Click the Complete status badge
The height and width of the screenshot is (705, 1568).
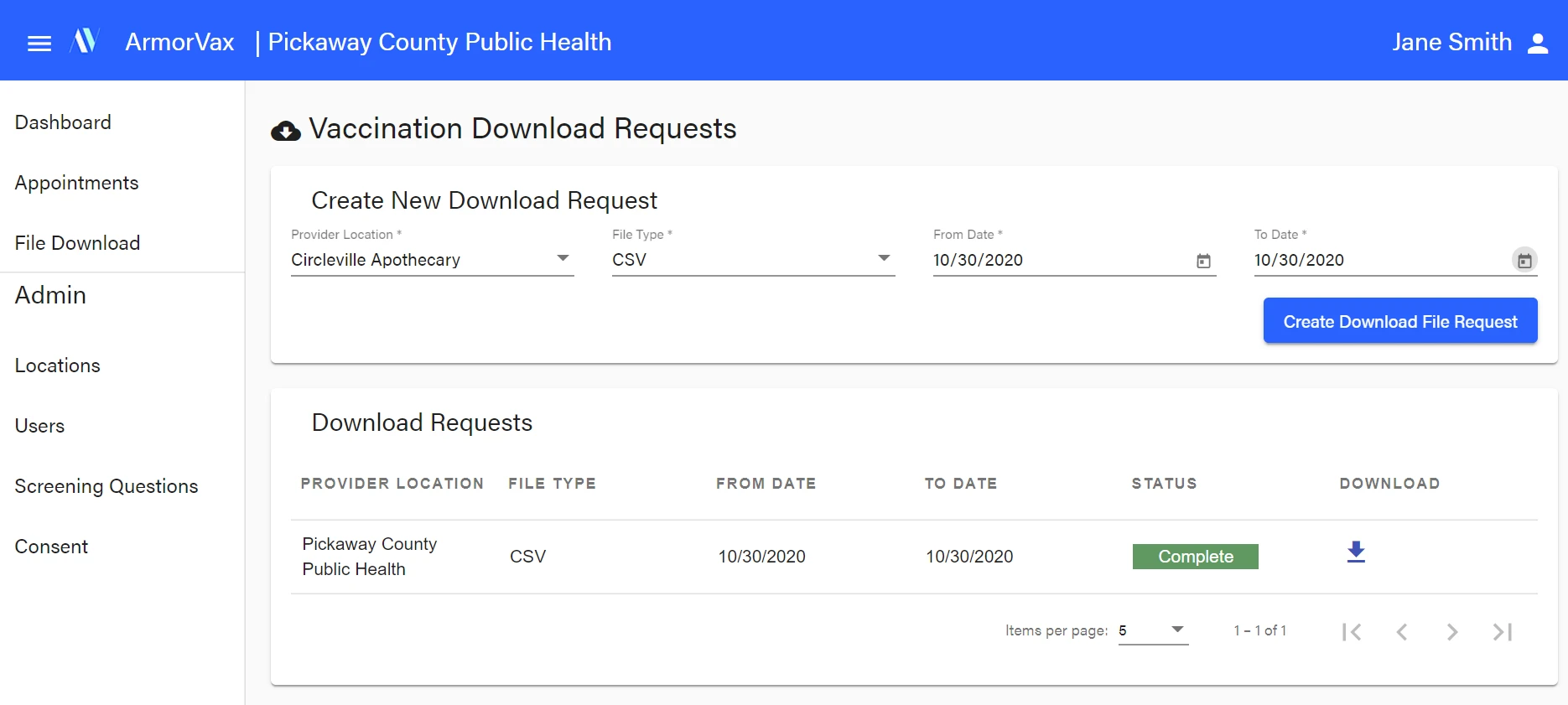[x=1196, y=557]
